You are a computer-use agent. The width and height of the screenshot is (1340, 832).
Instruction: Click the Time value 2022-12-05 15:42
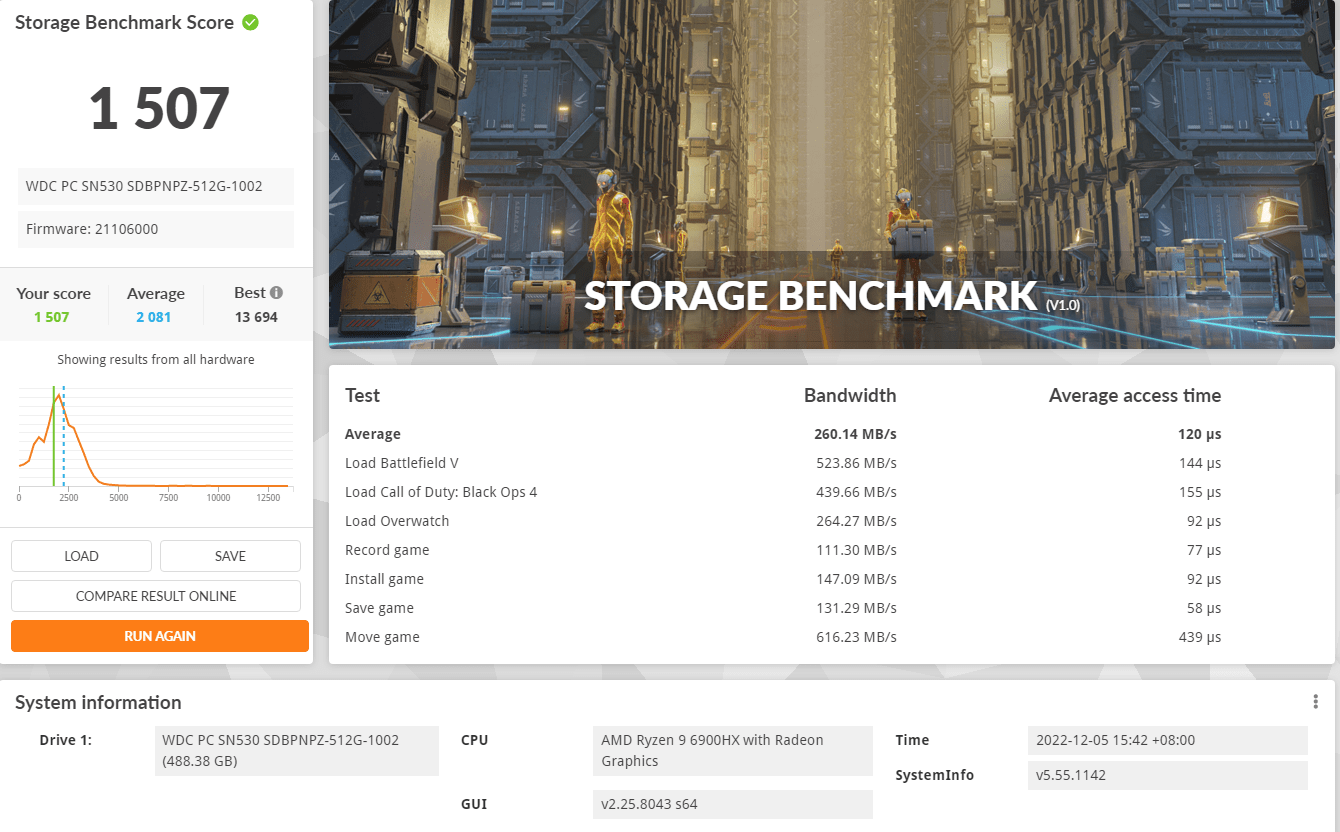pos(1167,740)
